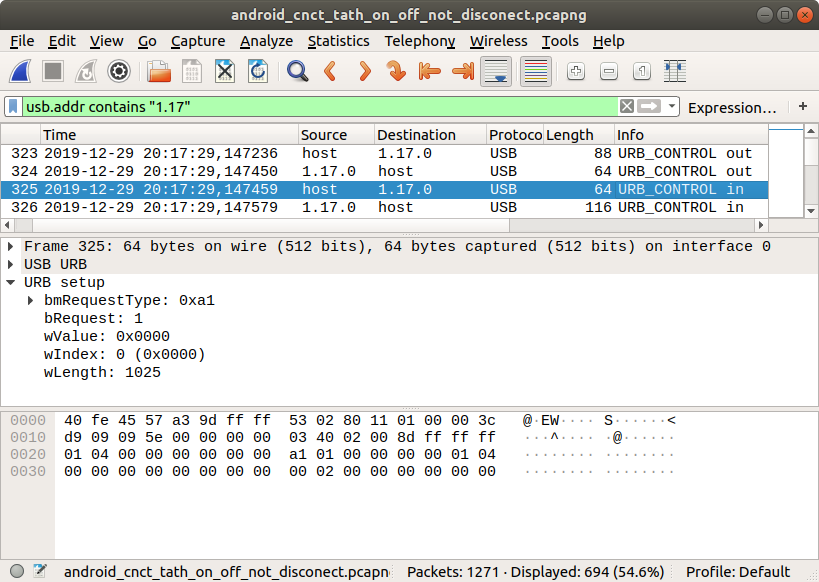Screen dimensions: 819x582
Task: Open the Go menu
Action: [x=147, y=41]
